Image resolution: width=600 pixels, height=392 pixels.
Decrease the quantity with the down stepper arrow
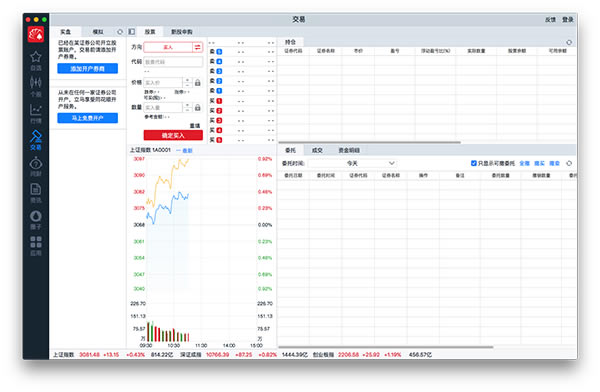(x=188, y=110)
